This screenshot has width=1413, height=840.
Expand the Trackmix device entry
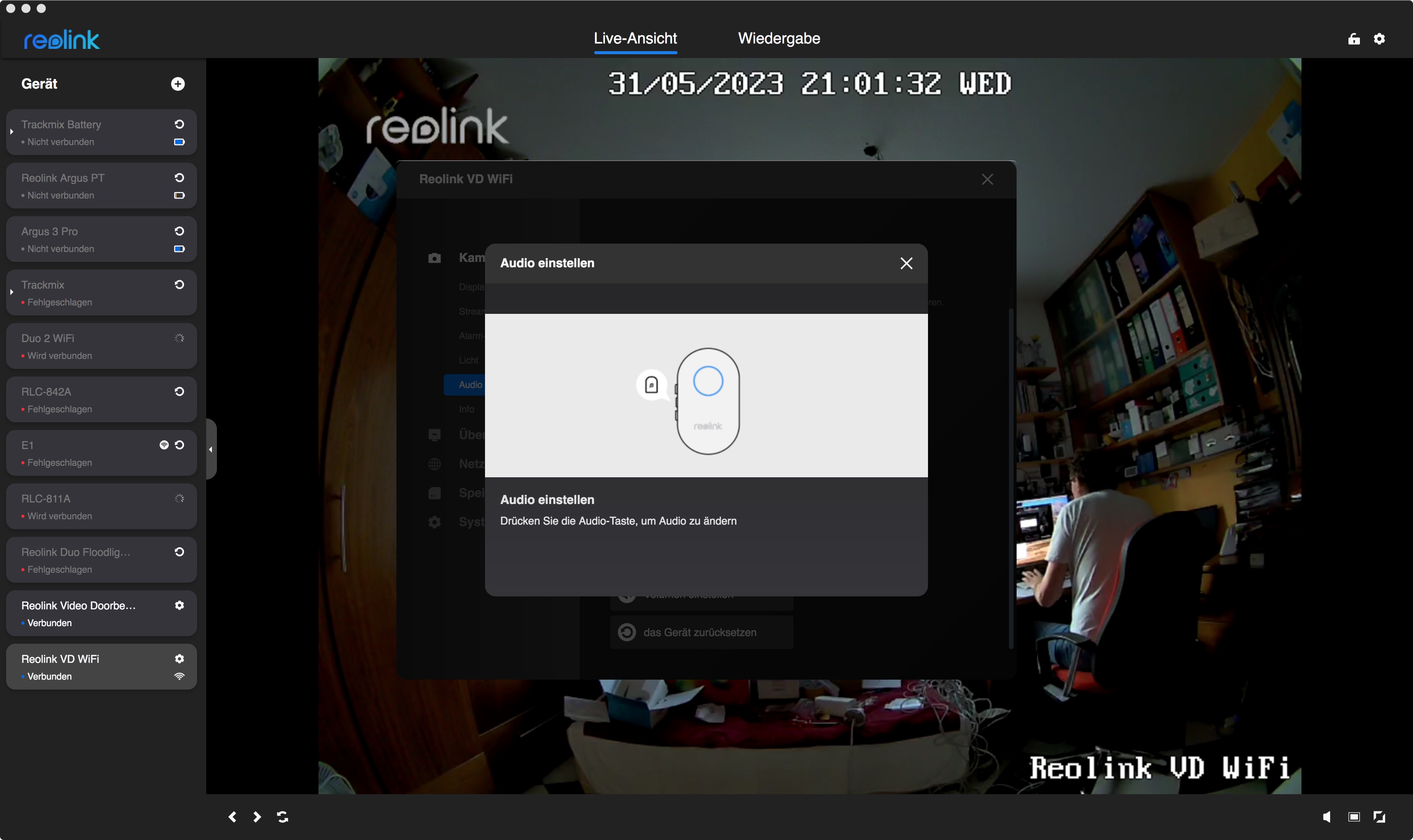(11, 292)
